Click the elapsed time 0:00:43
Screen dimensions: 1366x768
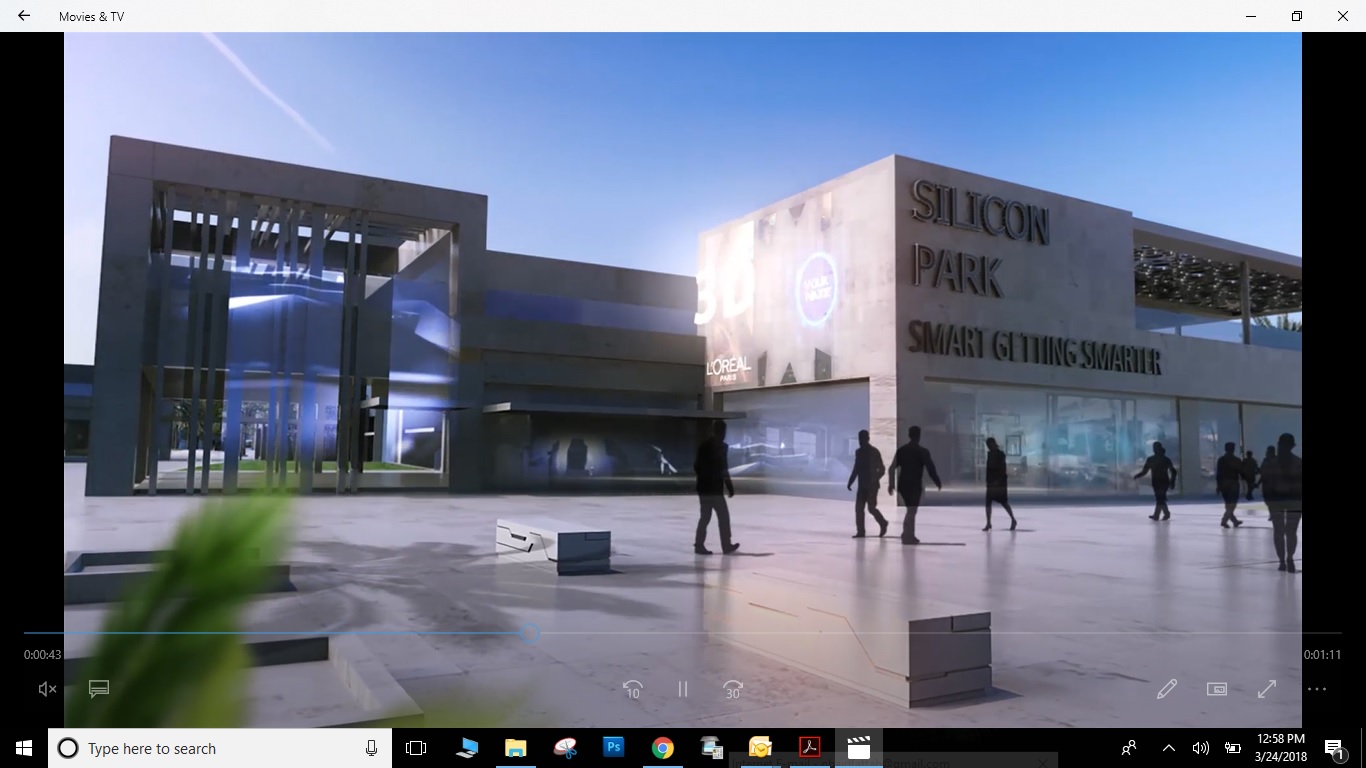coord(43,655)
